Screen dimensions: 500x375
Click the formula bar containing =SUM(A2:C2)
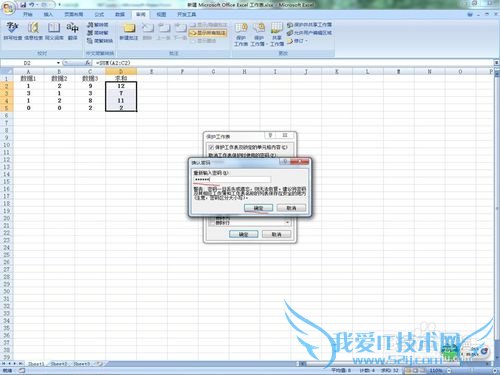293,63
